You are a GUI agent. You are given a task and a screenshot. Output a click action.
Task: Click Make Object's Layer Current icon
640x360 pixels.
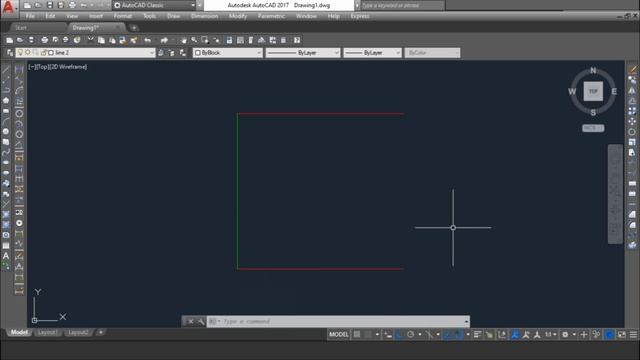pos(161,53)
